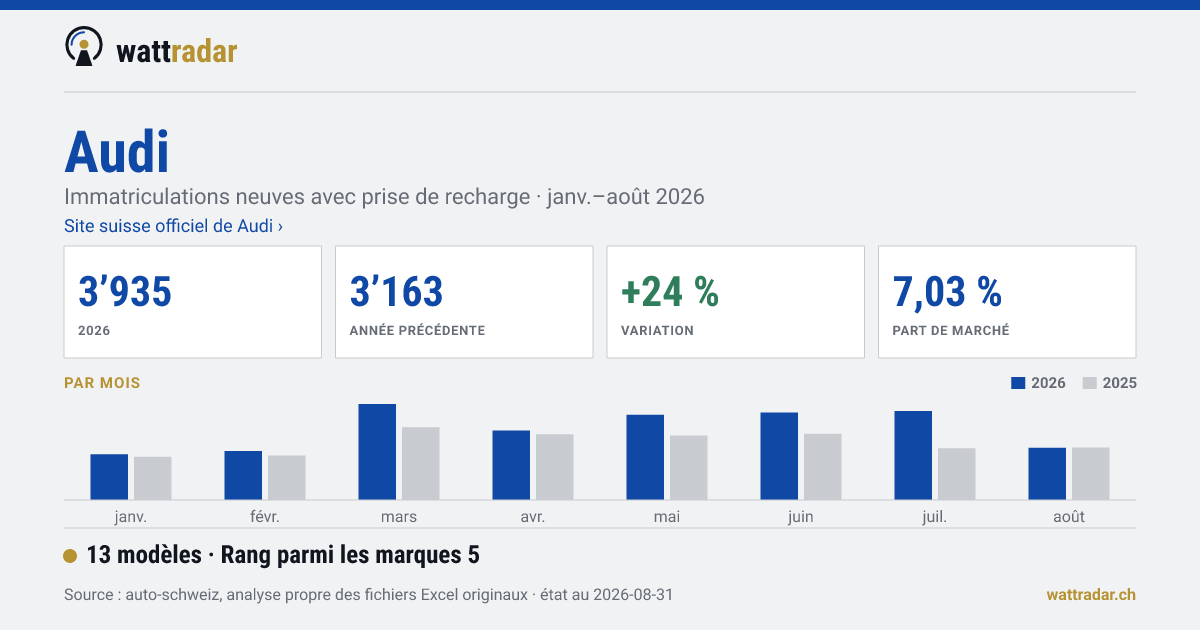Open the official Swiss Audi site link

click(x=173, y=226)
